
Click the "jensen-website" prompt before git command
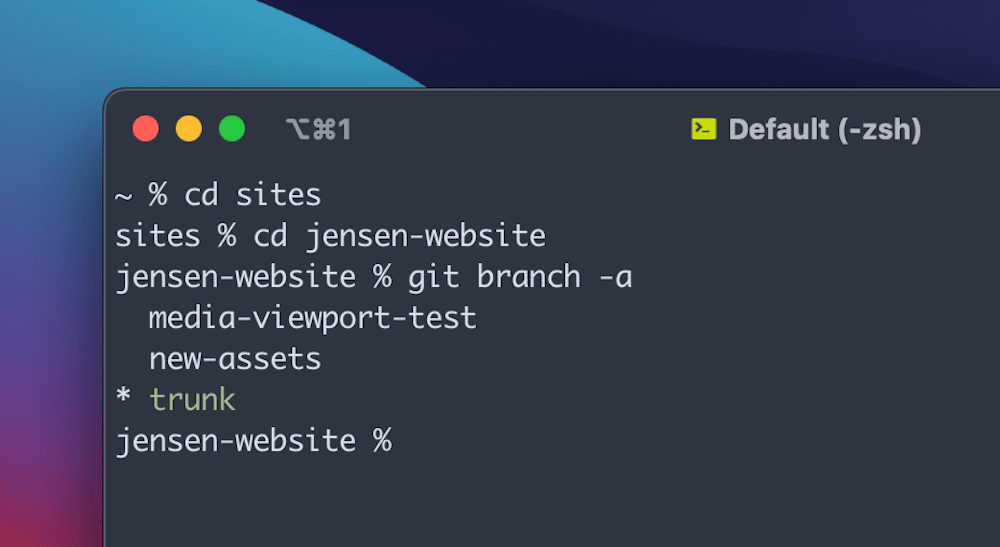(235, 277)
